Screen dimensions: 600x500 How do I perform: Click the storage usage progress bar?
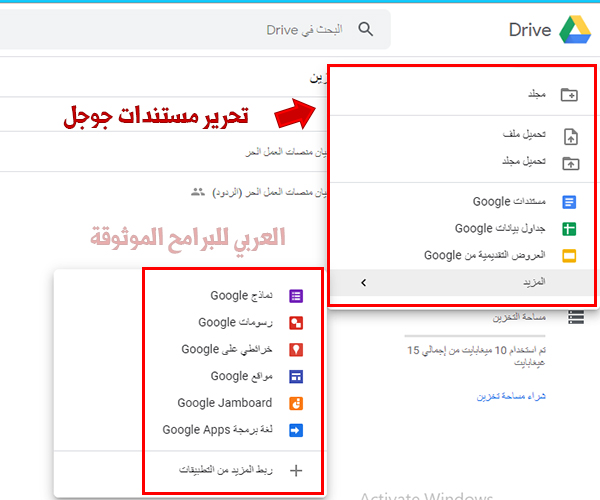474,336
